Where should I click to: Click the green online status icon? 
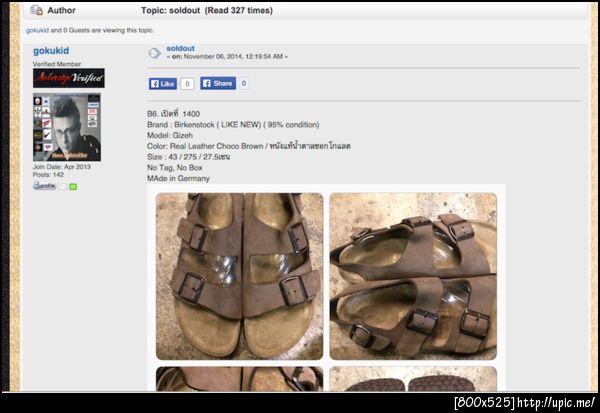(x=73, y=187)
